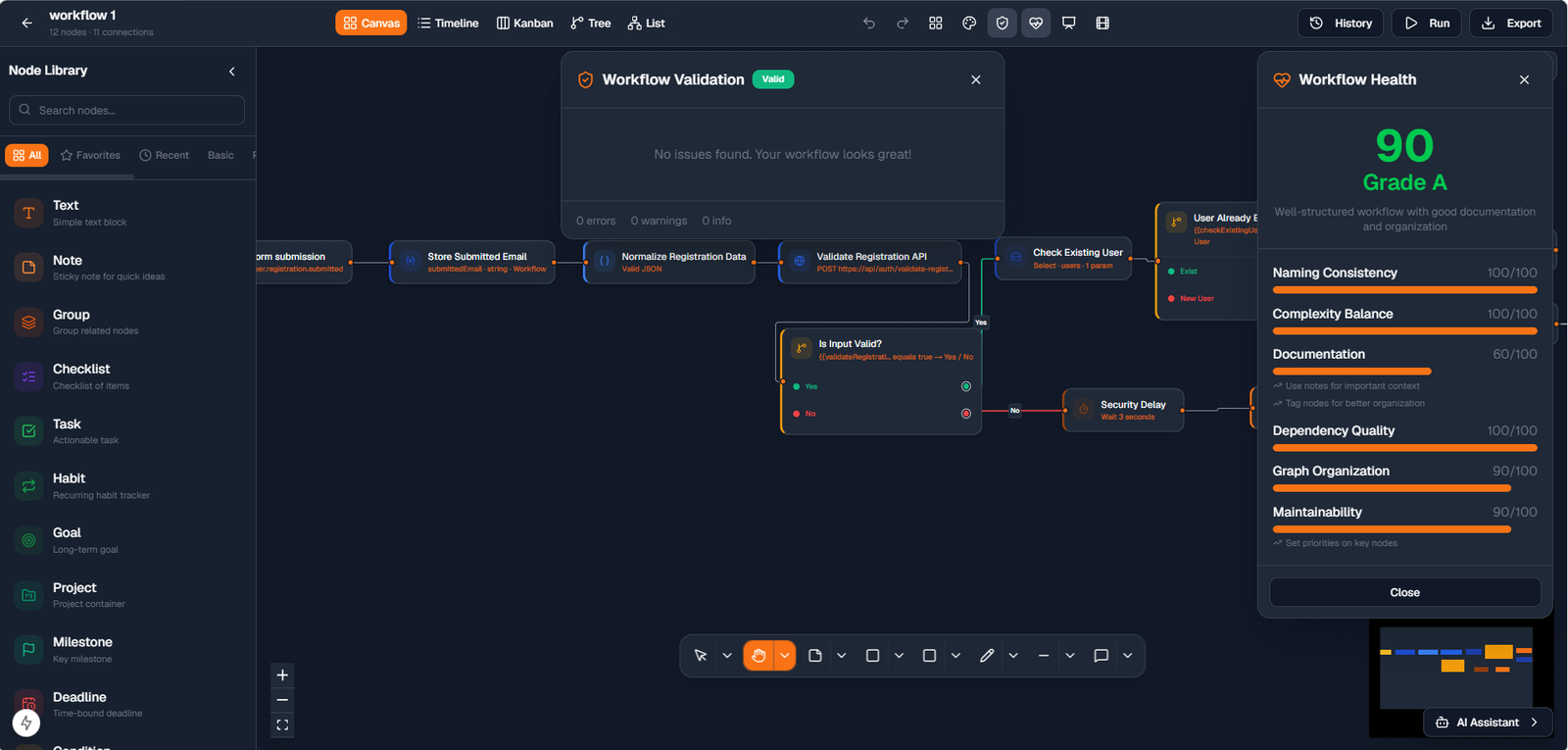Switch to Canvas view
1568x750 pixels.
[x=371, y=23]
